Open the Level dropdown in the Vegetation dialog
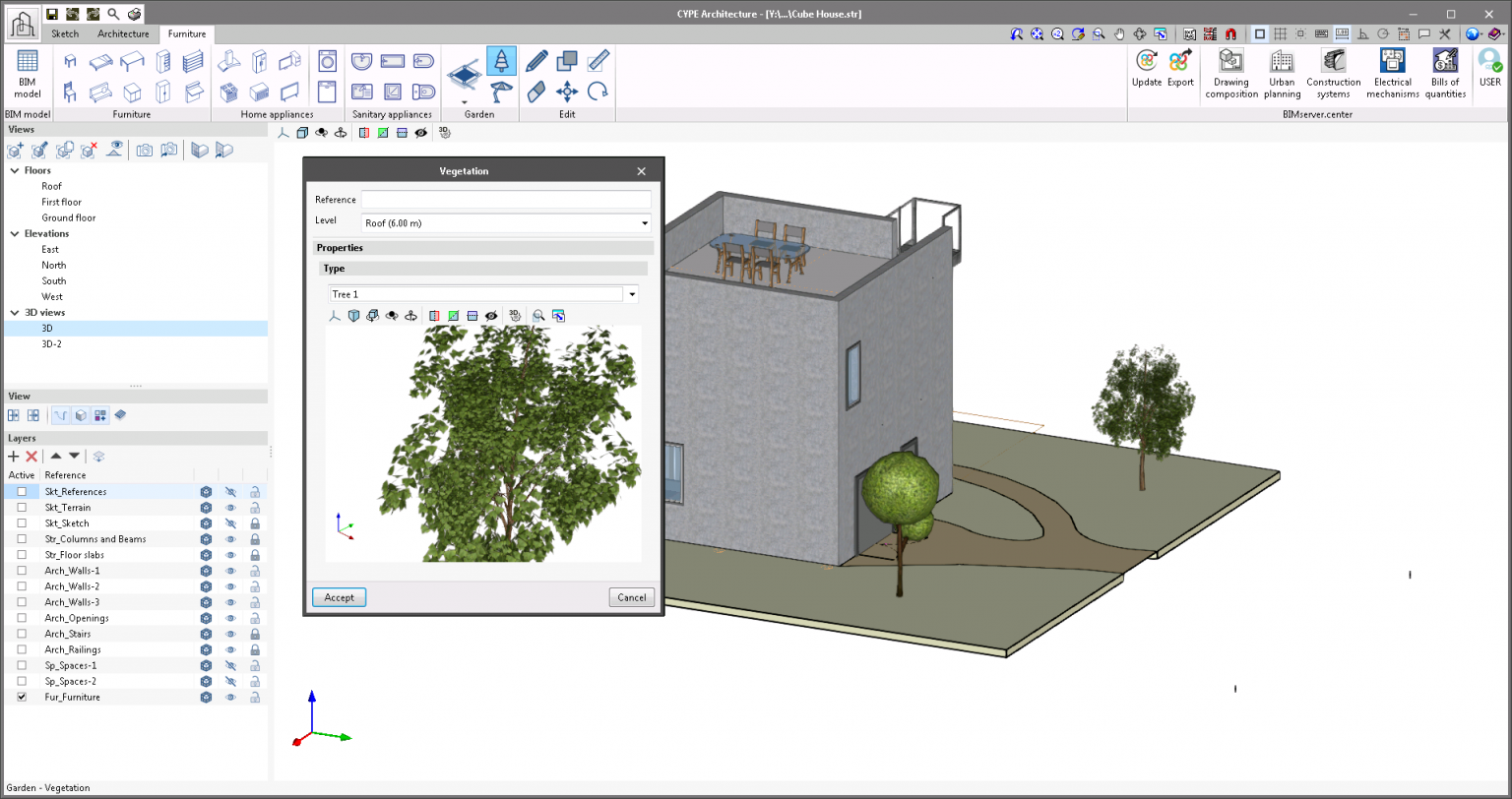1512x799 pixels. tap(647, 222)
